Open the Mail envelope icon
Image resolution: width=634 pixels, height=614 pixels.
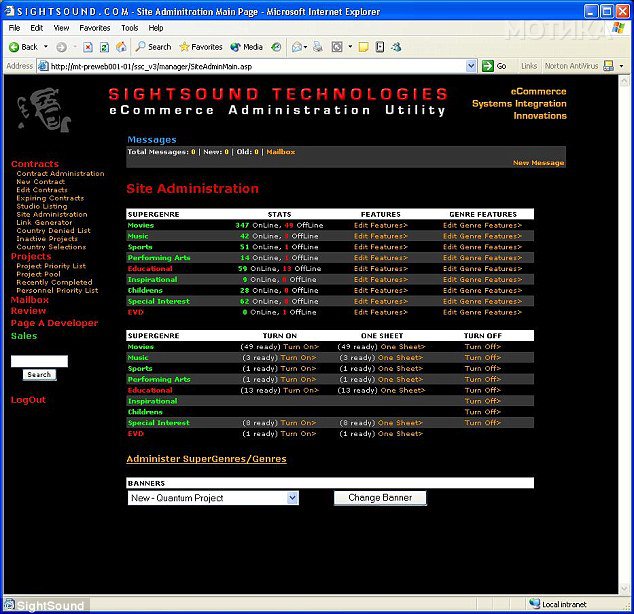pyautogui.click(x=297, y=47)
